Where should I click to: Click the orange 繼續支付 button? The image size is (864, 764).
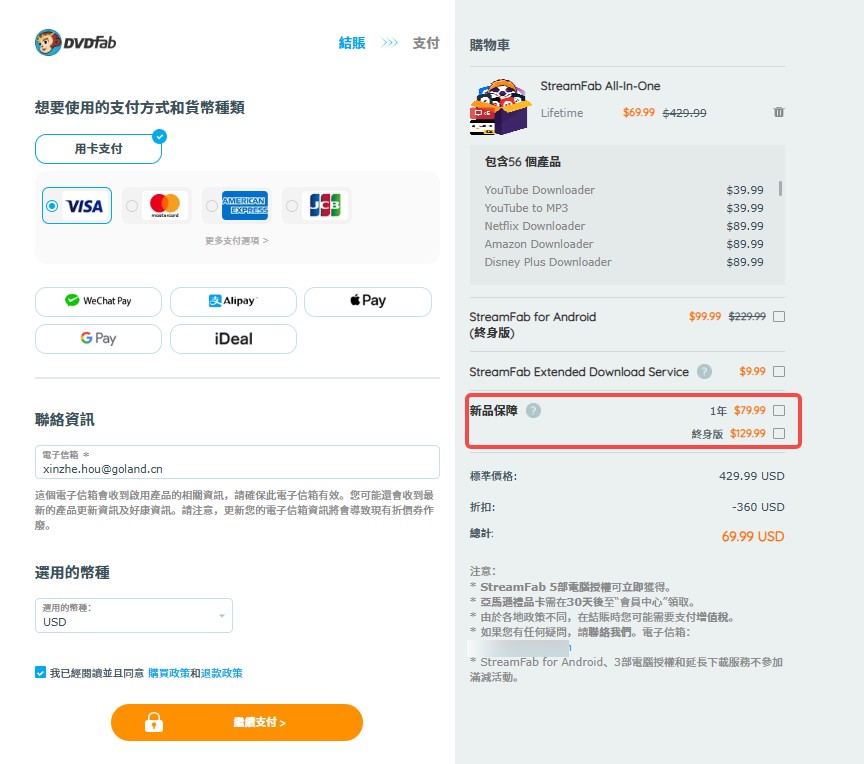[237, 722]
